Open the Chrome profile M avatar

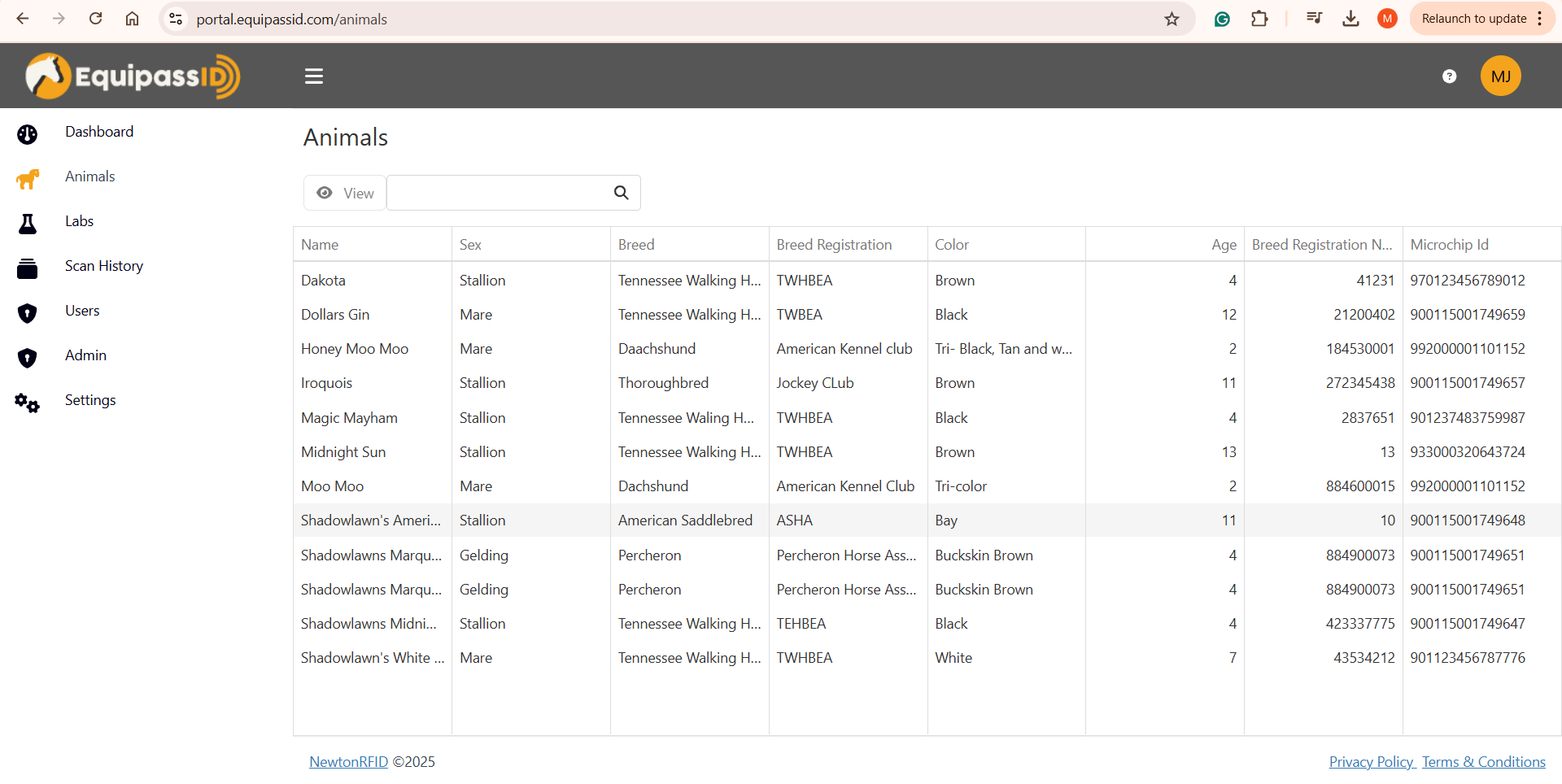(x=1387, y=19)
